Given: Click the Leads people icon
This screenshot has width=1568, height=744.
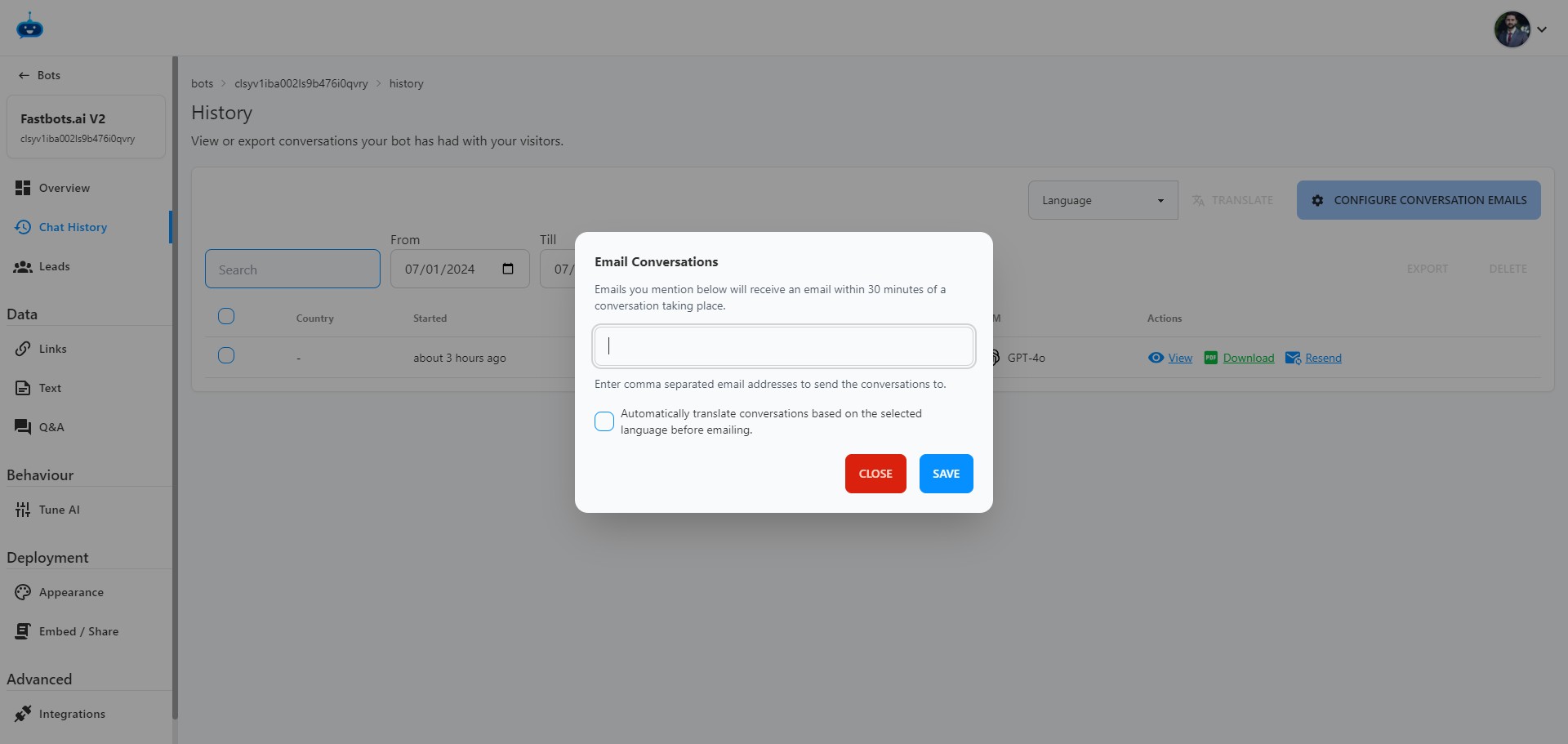Looking at the screenshot, I should [23, 266].
